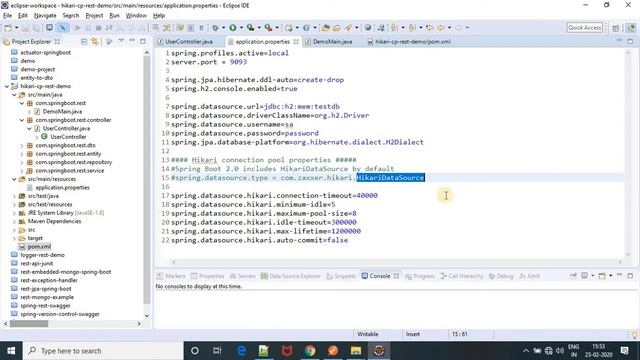Open the Navigate menu
Screen dimensions: 640x360
click(45, 16)
